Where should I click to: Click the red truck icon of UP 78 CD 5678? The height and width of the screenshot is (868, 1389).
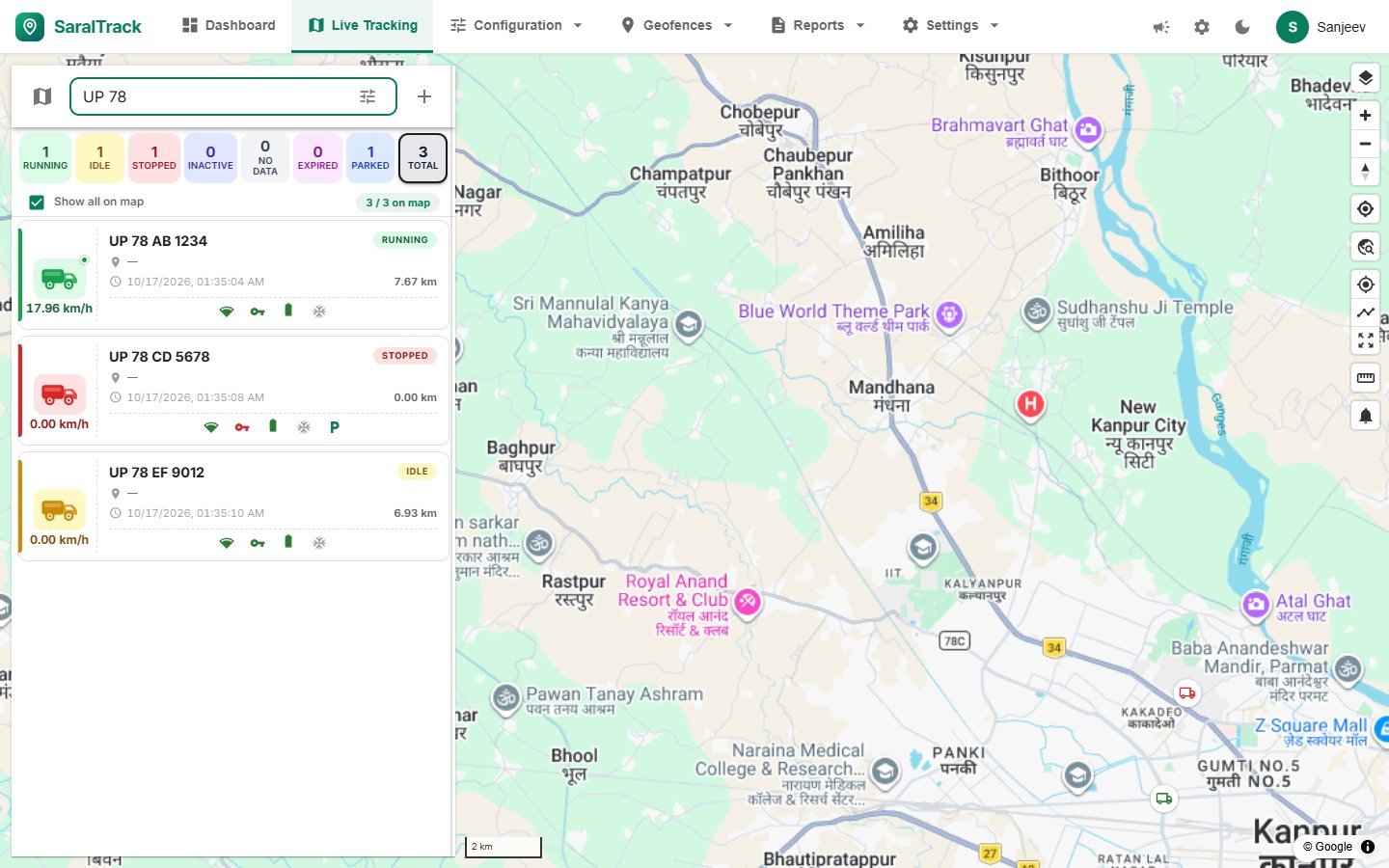[60, 394]
